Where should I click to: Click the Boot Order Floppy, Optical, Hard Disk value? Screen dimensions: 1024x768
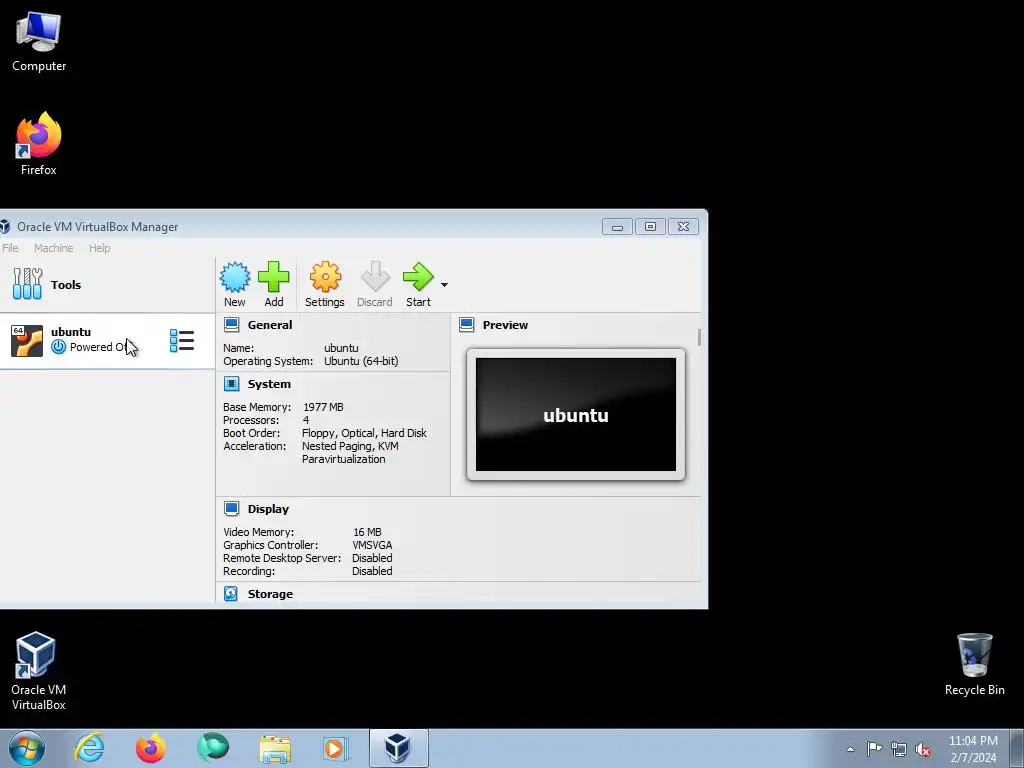(x=364, y=433)
